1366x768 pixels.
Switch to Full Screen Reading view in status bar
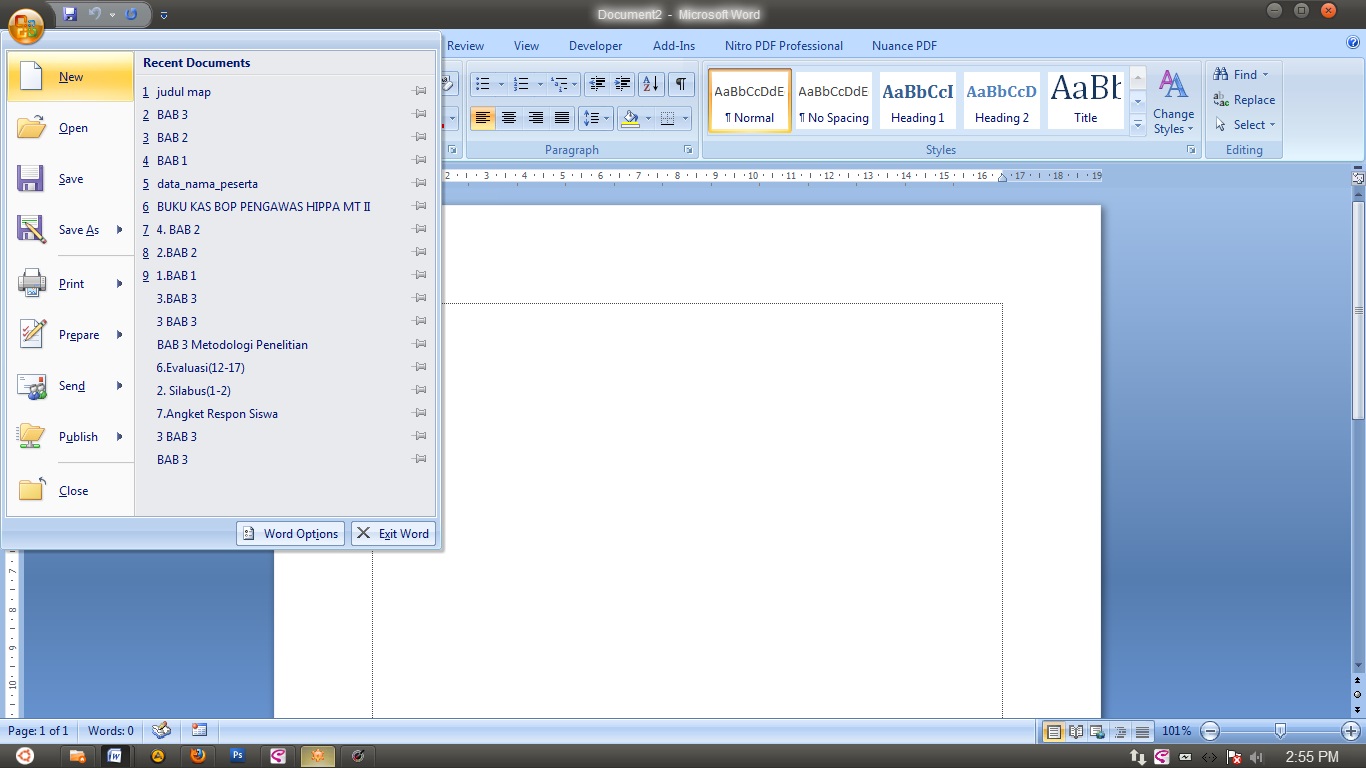click(1076, 731)
